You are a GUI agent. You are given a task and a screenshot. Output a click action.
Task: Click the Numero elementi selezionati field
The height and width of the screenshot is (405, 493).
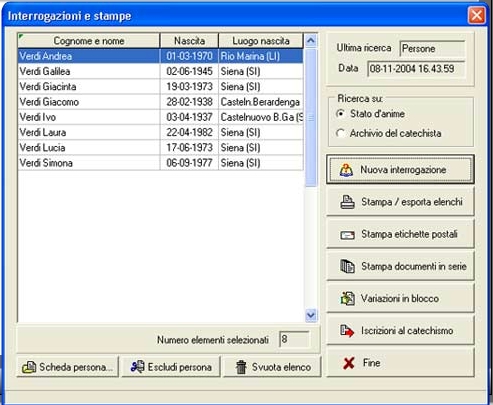294,339
